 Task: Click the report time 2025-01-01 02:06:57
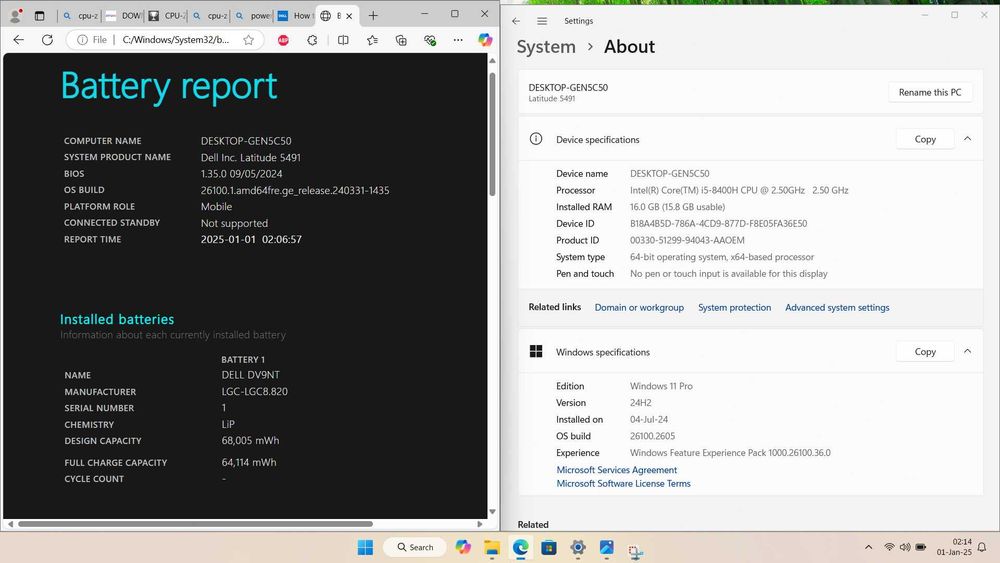(251, 239)
